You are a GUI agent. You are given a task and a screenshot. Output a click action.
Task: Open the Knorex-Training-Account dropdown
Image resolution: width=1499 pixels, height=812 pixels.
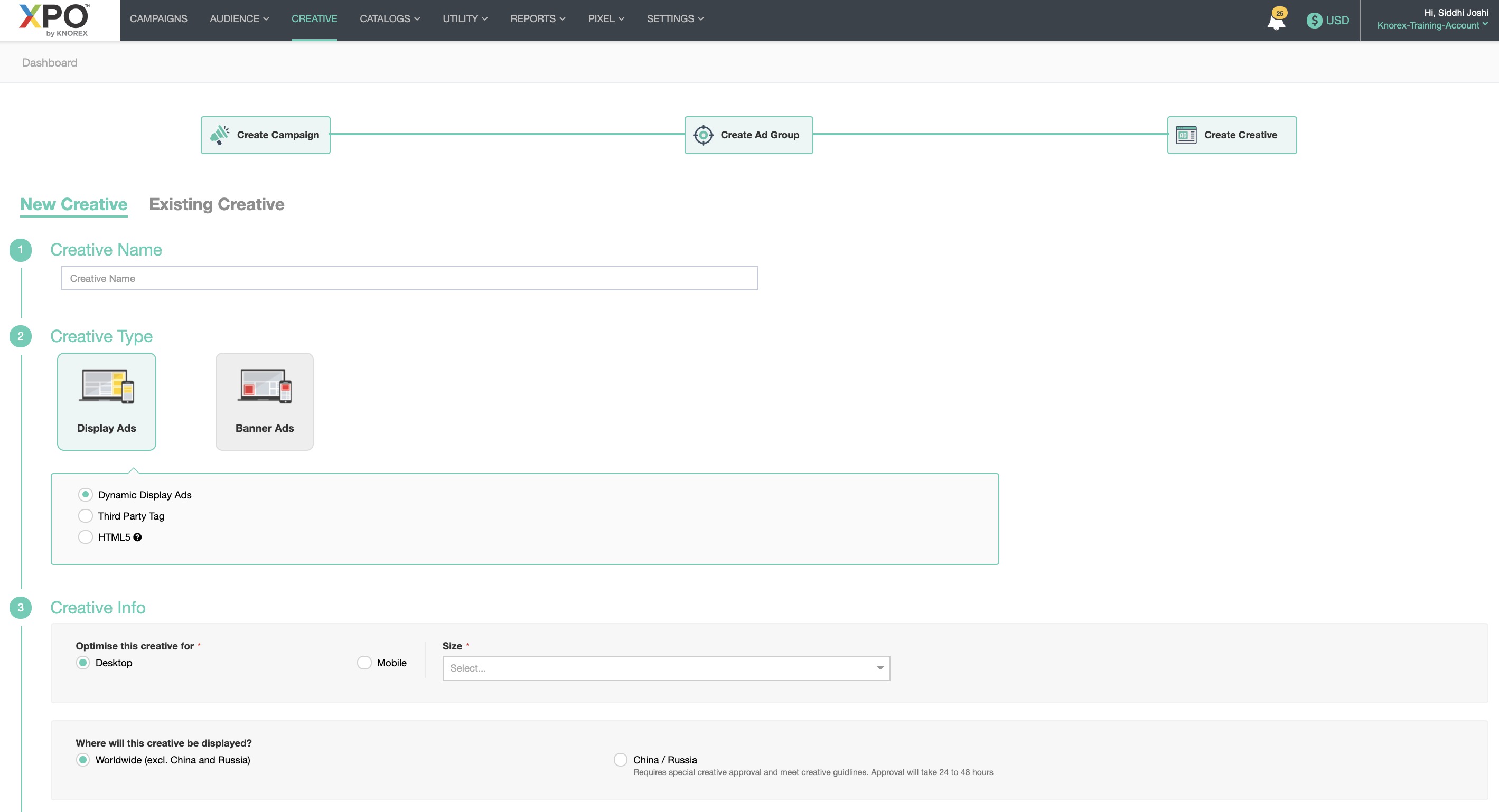pyautogui.click(x=1431, y=25)
